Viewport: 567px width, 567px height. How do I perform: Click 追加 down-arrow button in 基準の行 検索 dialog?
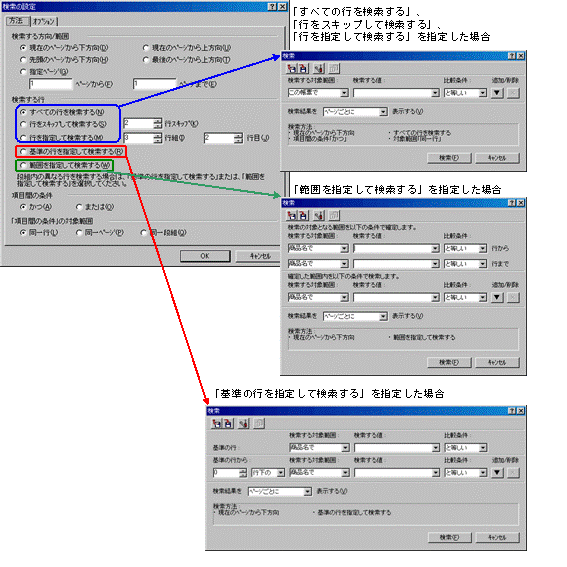coord(497,472)
